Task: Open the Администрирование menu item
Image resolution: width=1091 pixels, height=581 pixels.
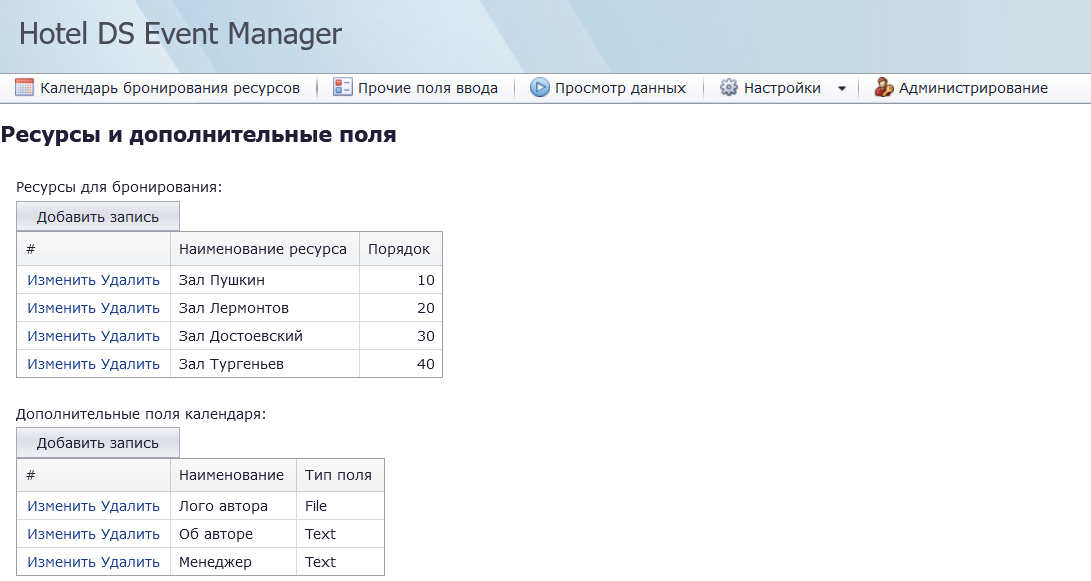Action: (x=973, y=88)
